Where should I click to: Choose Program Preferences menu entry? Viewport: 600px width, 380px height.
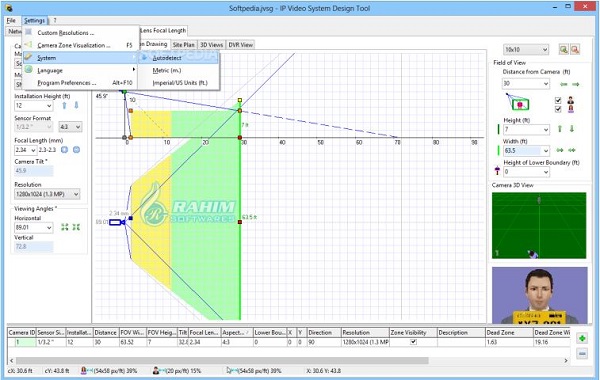[80, 83]
